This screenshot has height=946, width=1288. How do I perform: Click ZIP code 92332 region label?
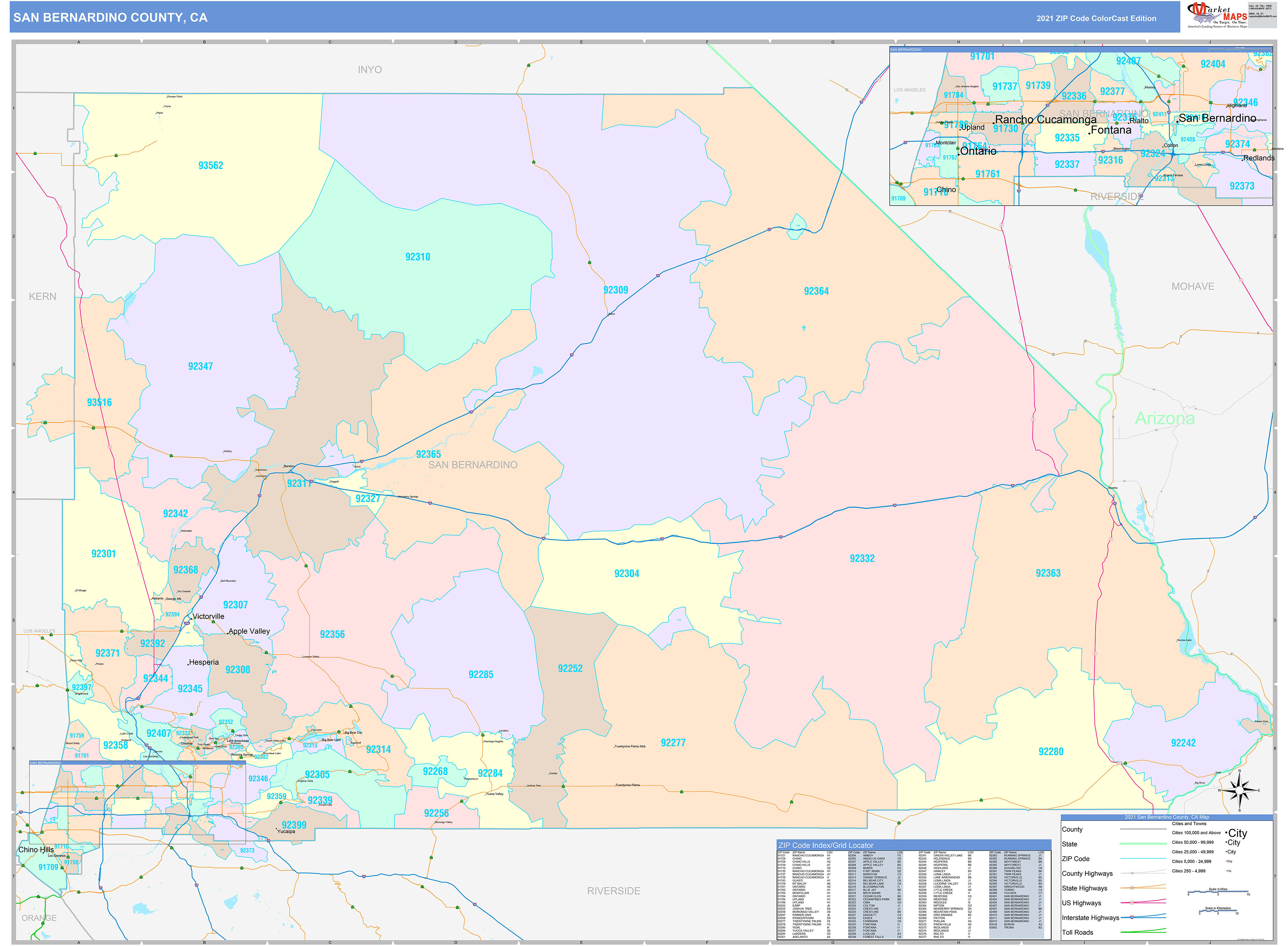[862, 559]
